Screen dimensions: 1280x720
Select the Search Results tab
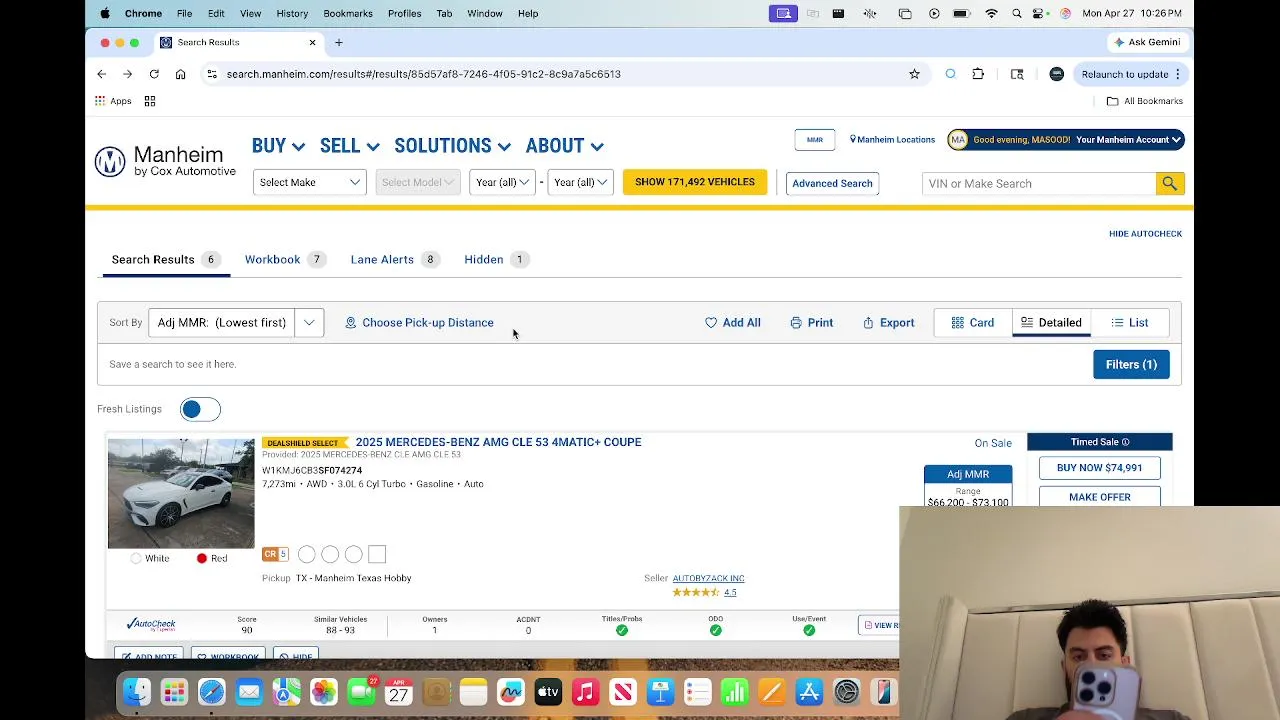click(x=166, y=260)
